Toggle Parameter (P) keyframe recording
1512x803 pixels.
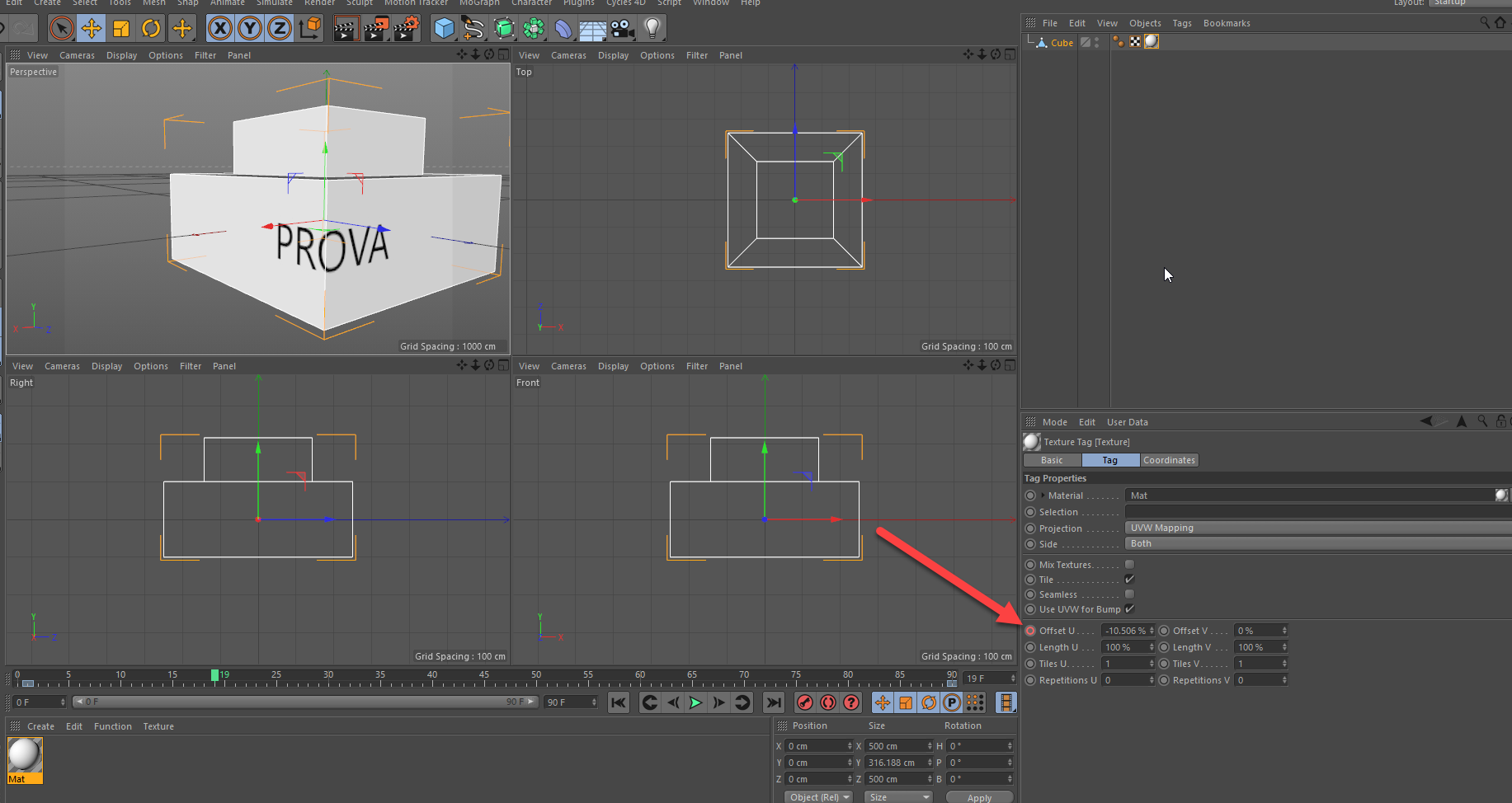point(952,702)
